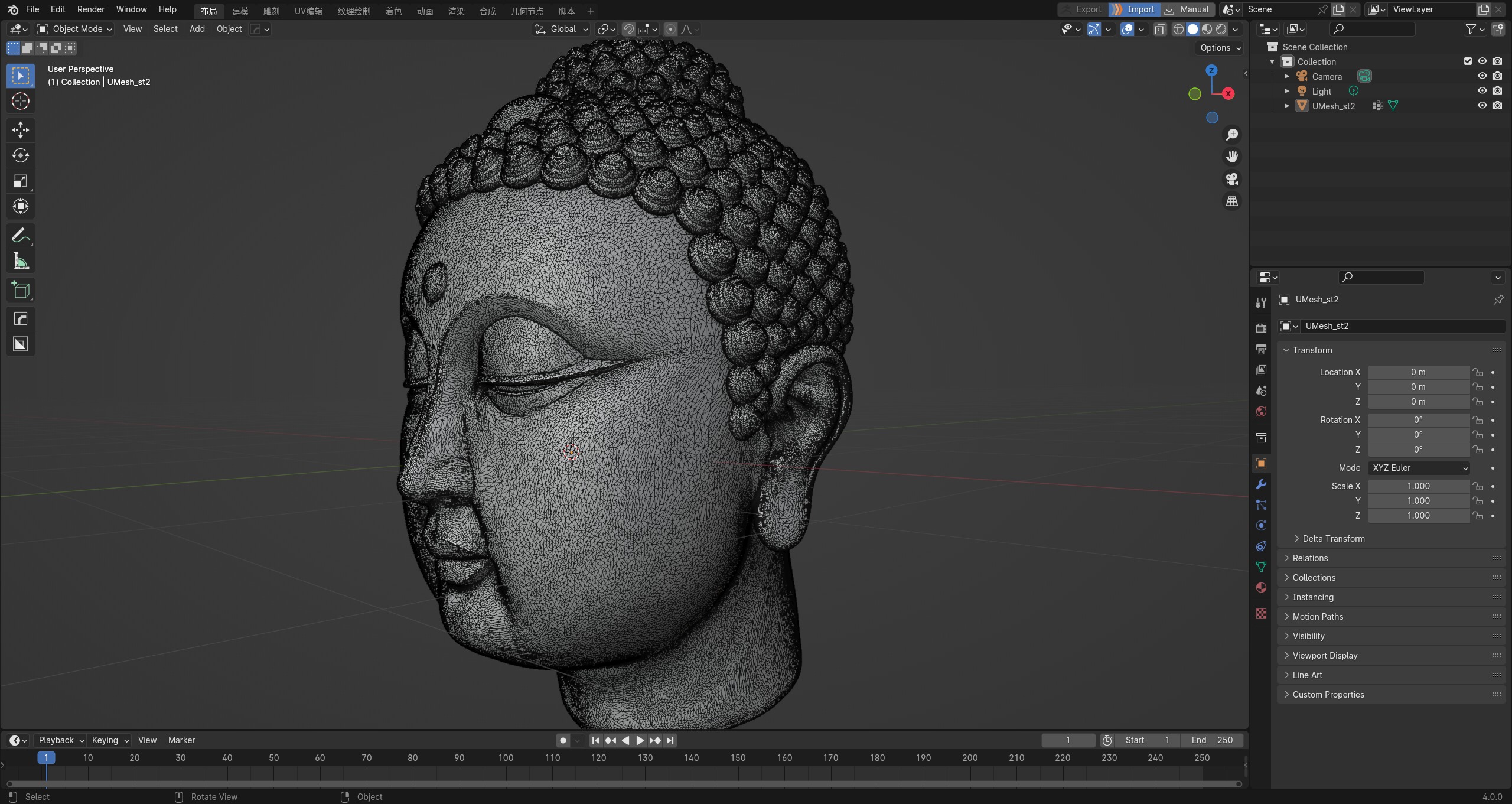Toggle camera view icon in viewport
This screenshot has height=804, width=1512.
tap(1232, 179)
